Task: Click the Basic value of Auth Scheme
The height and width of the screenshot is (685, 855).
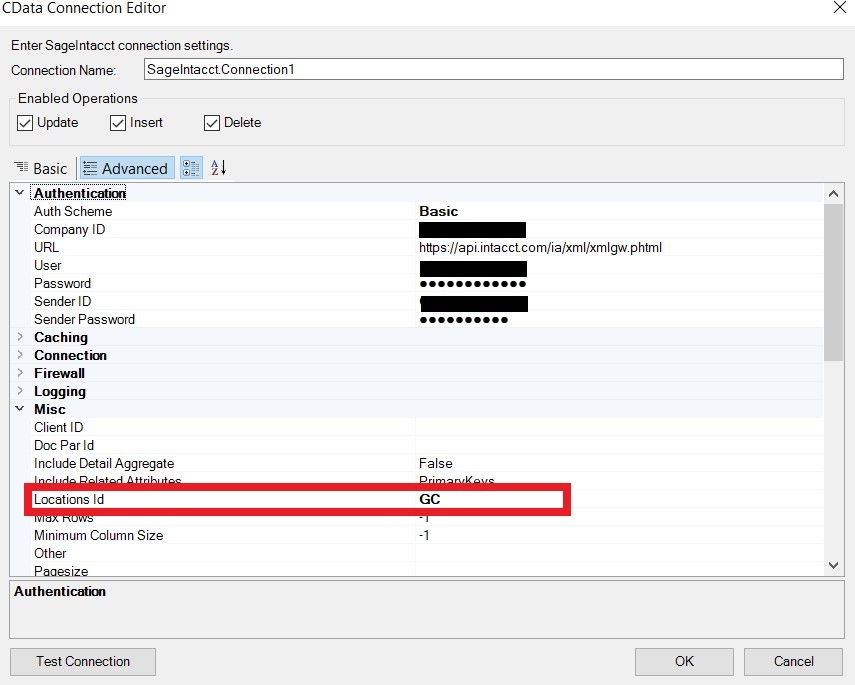Action: click(x=438, y=211)
